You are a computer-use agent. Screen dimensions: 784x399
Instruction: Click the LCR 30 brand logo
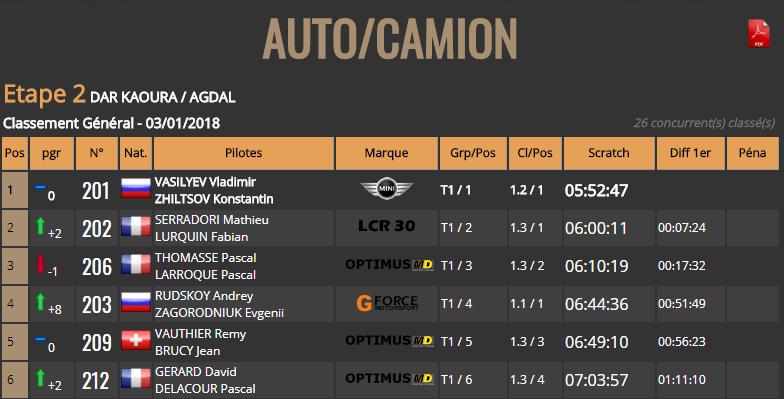[x=386, y=226]
